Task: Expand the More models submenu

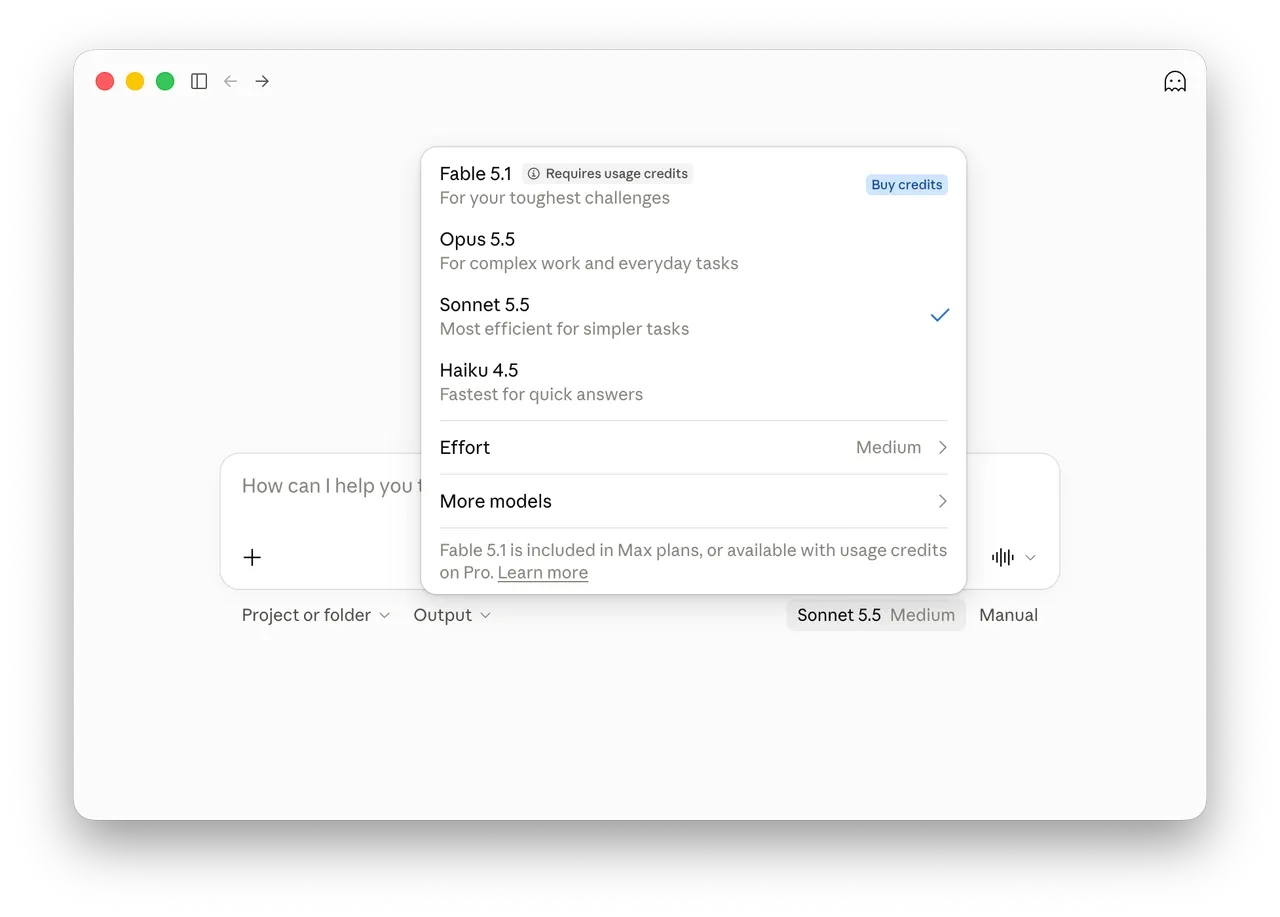Action: (x=694, y=501)
